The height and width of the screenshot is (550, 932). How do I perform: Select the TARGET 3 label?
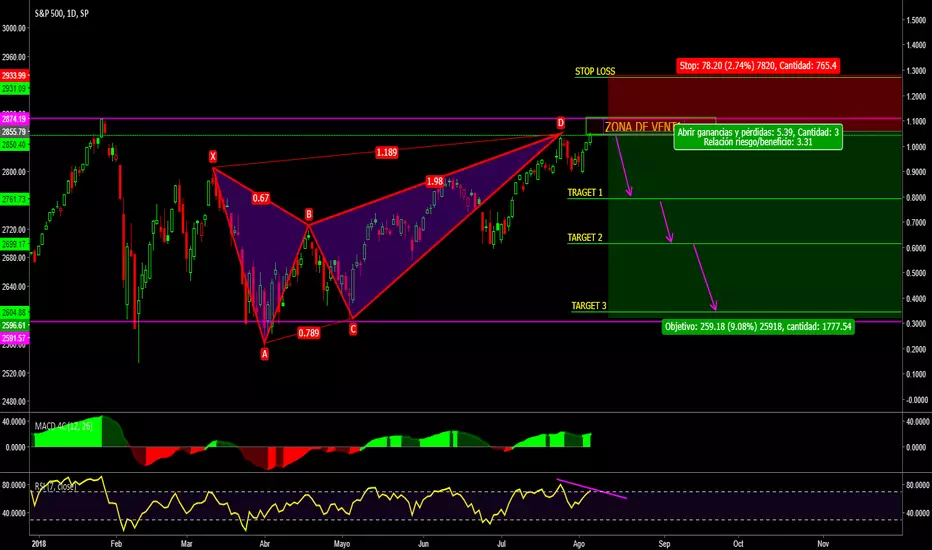point(589,306)
